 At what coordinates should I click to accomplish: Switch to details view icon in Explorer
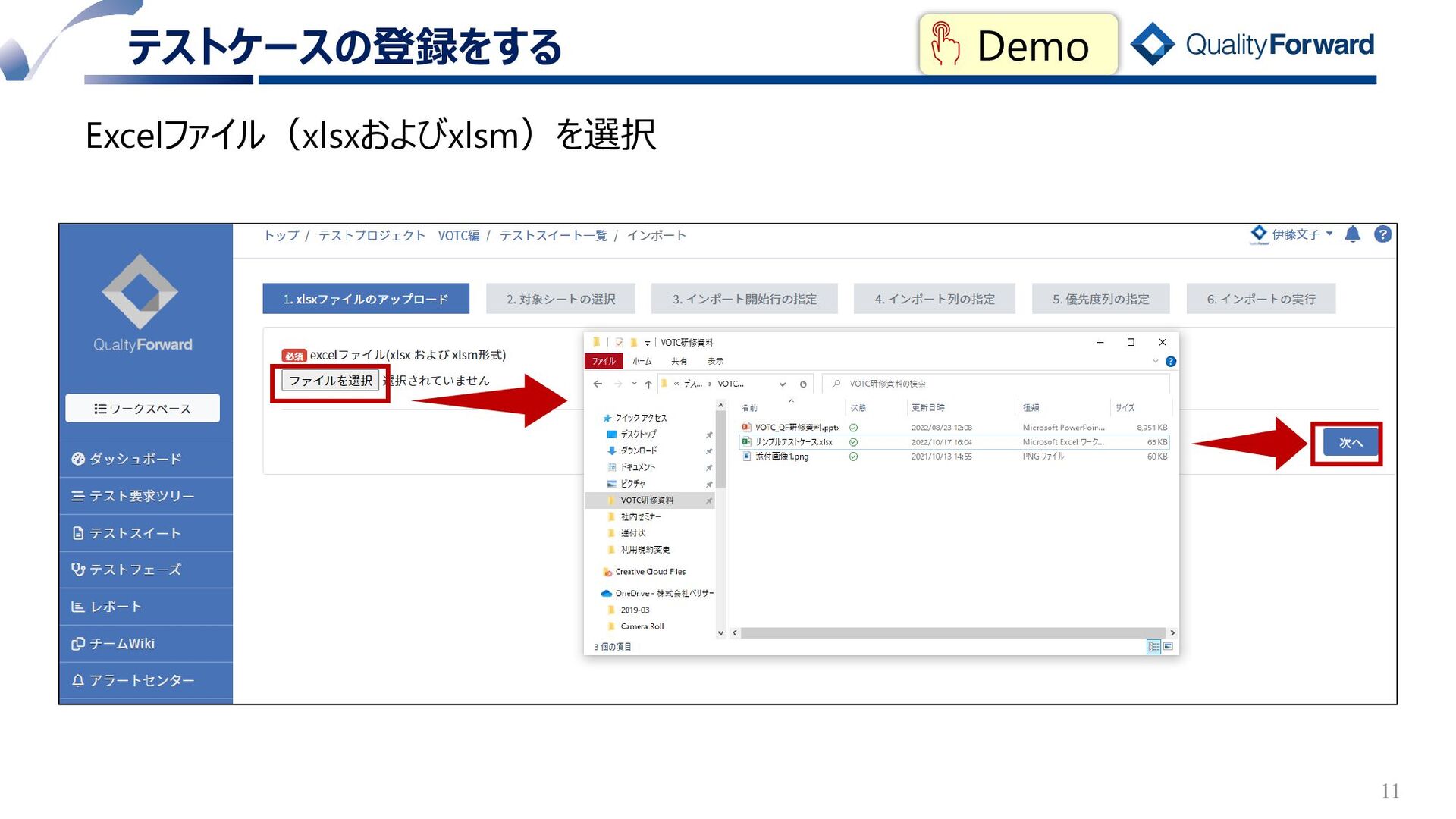click(1153, 646)
